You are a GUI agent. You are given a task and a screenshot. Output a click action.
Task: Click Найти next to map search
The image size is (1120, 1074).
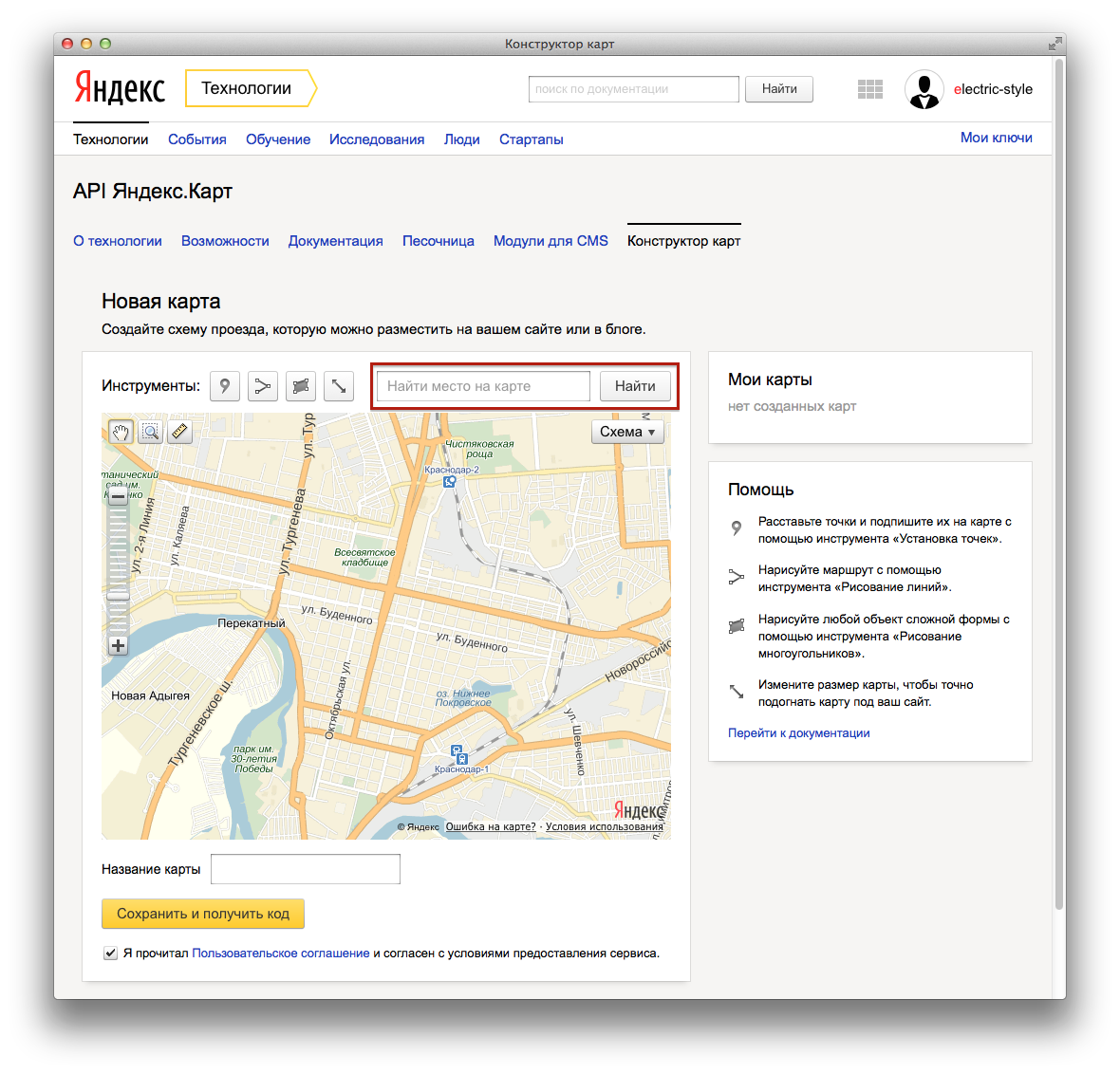(x=635, y=386)
